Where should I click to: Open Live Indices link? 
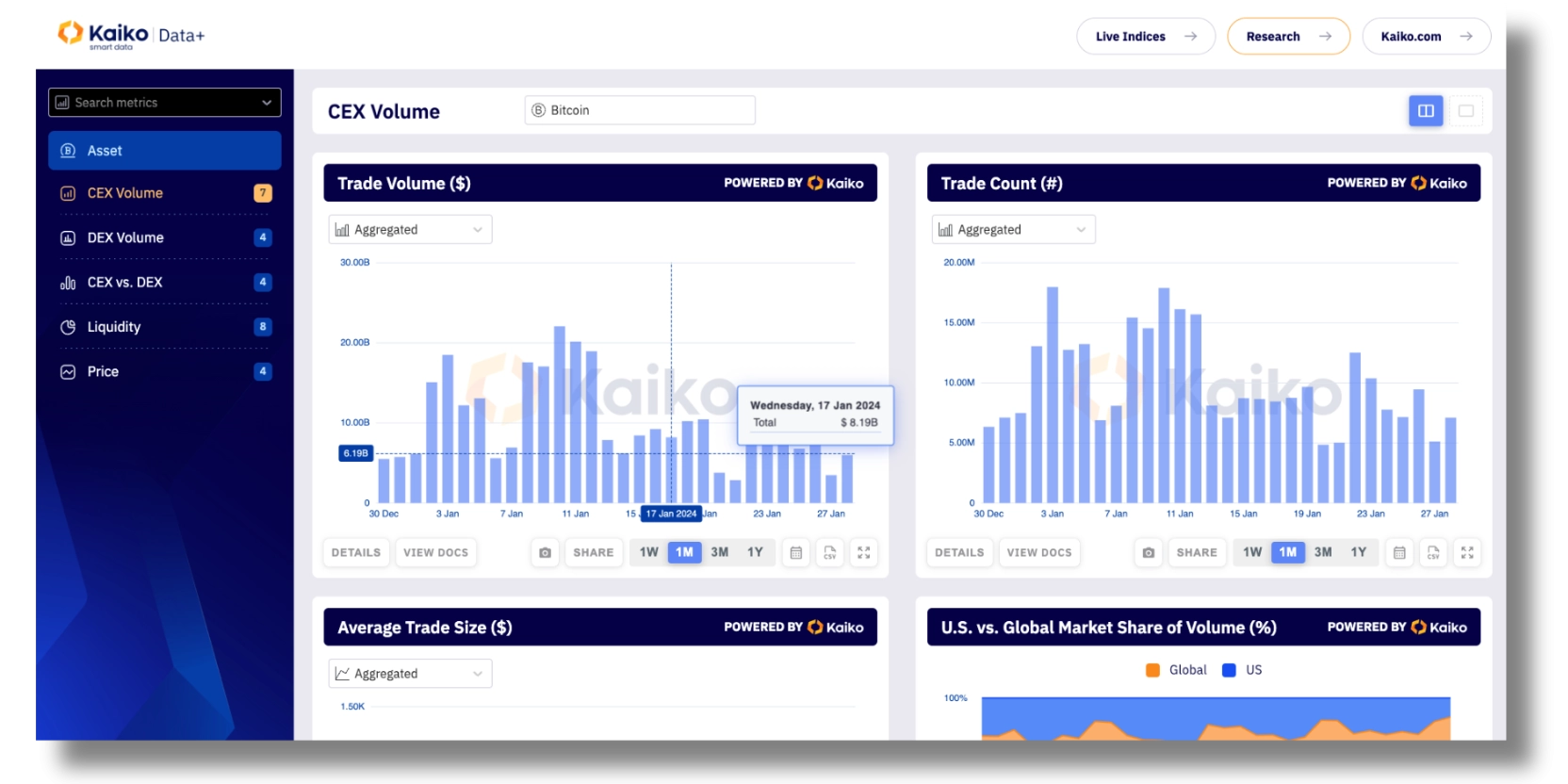pos(1146,37)
